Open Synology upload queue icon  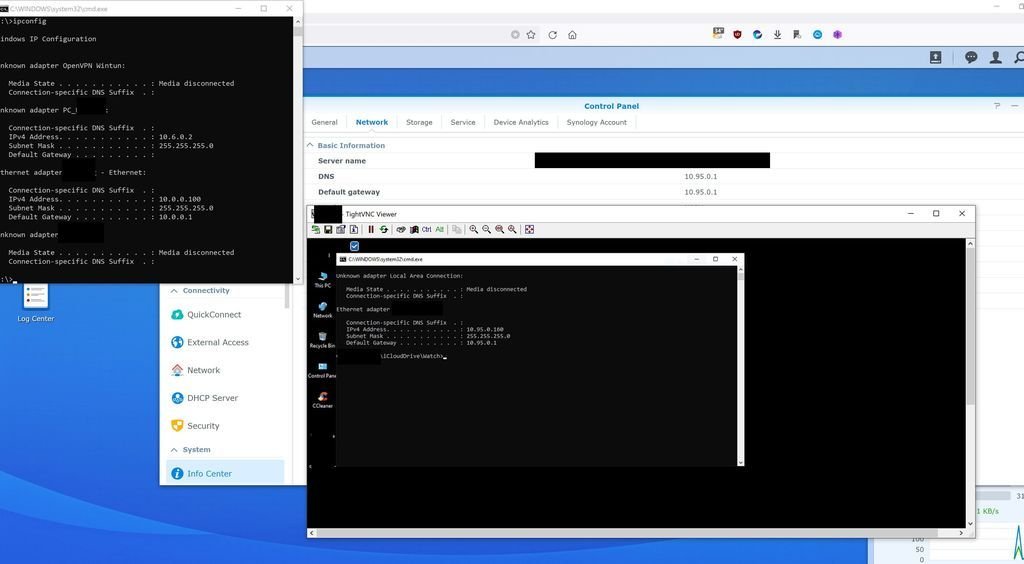click(935, 57)
